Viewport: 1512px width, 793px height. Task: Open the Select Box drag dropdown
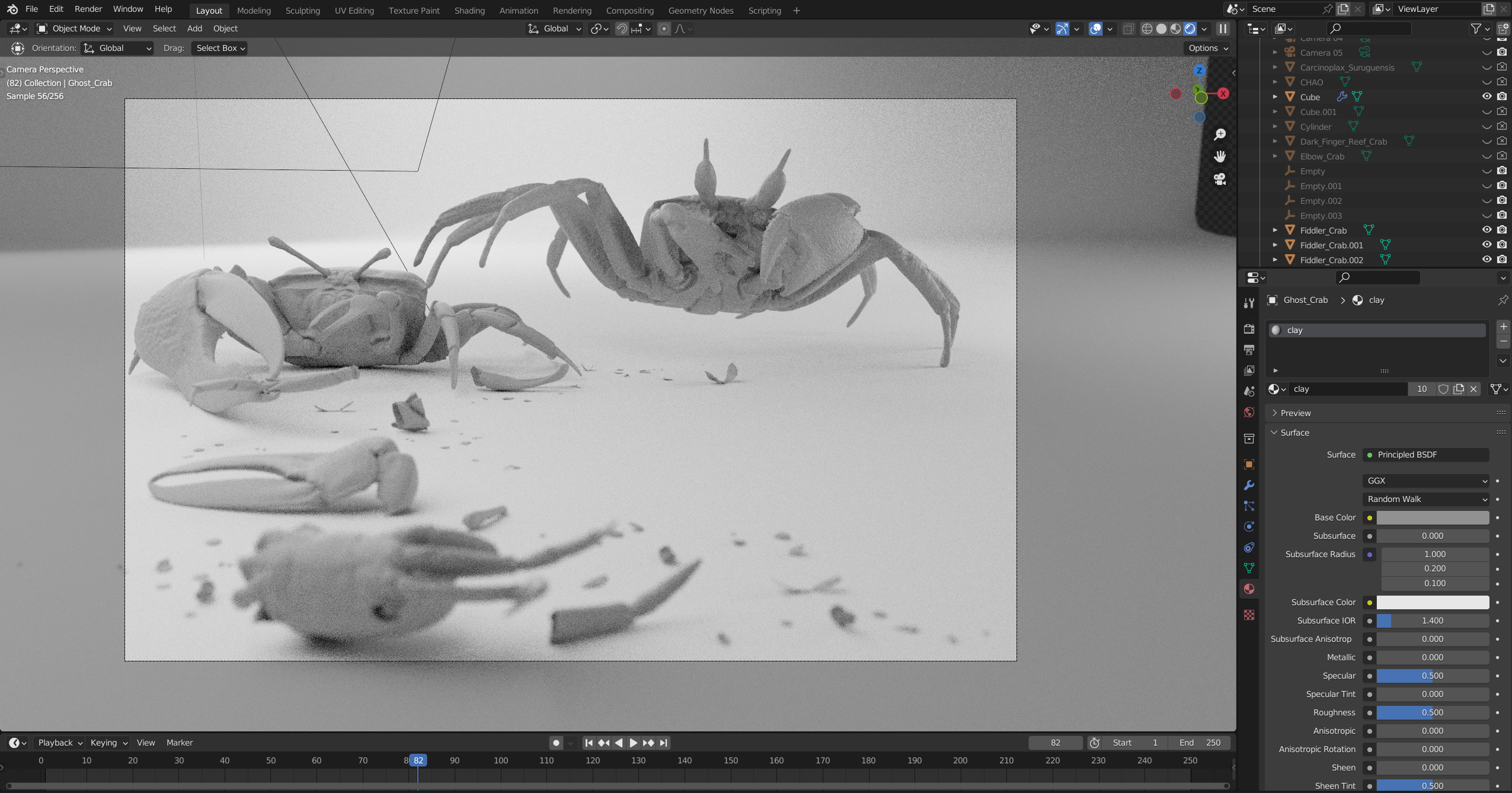(x=220, y=48)
